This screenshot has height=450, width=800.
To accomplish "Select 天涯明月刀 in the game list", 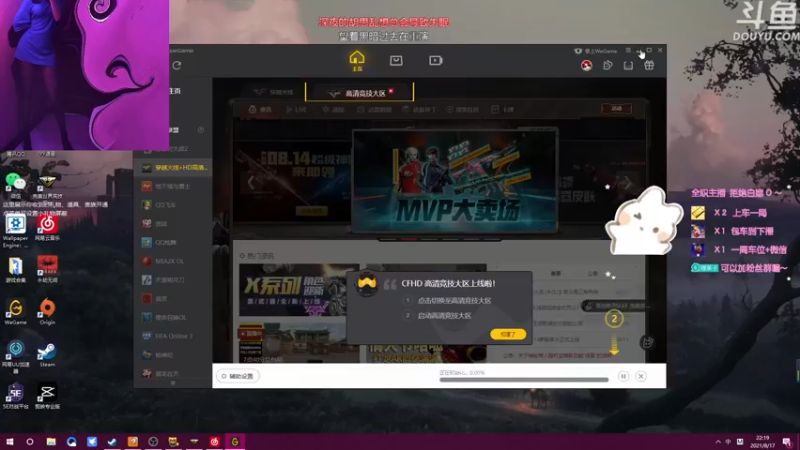I will pos(173,280).
